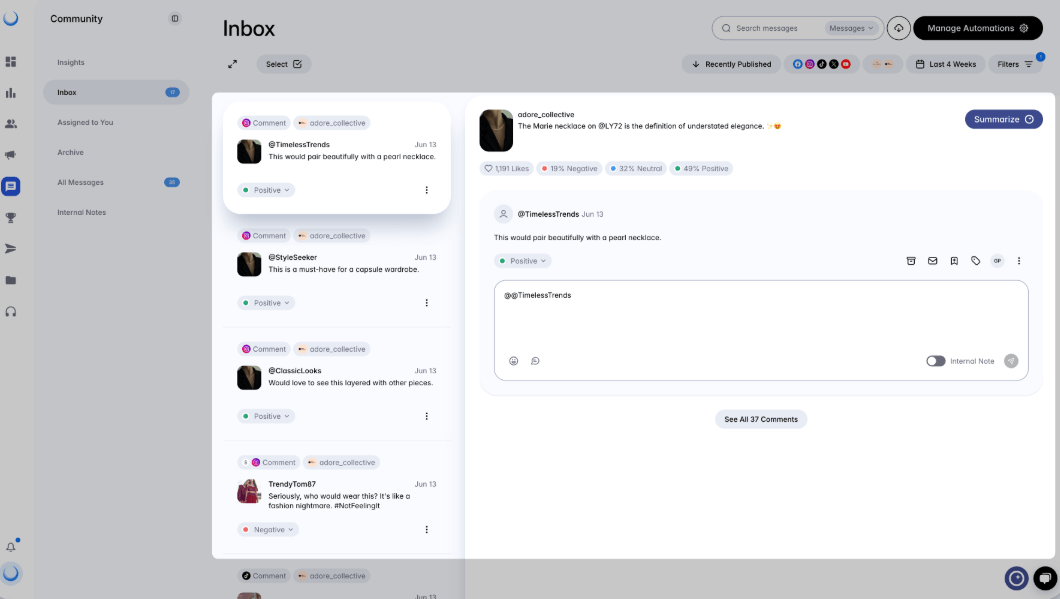Click See All 37 Comments
1060x599 pixels.
[761, 419]
